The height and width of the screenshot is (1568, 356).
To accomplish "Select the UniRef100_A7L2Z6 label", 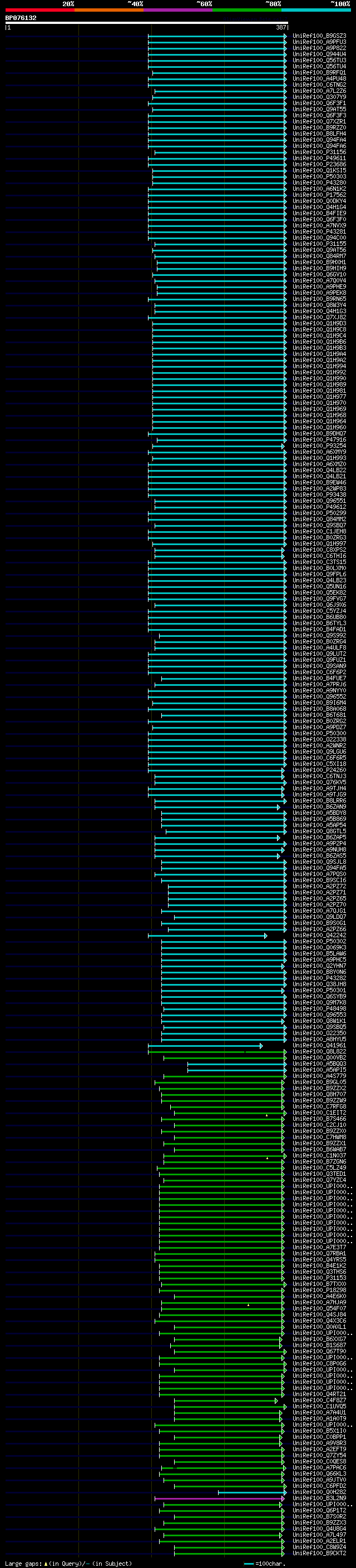I will [319, 91].
